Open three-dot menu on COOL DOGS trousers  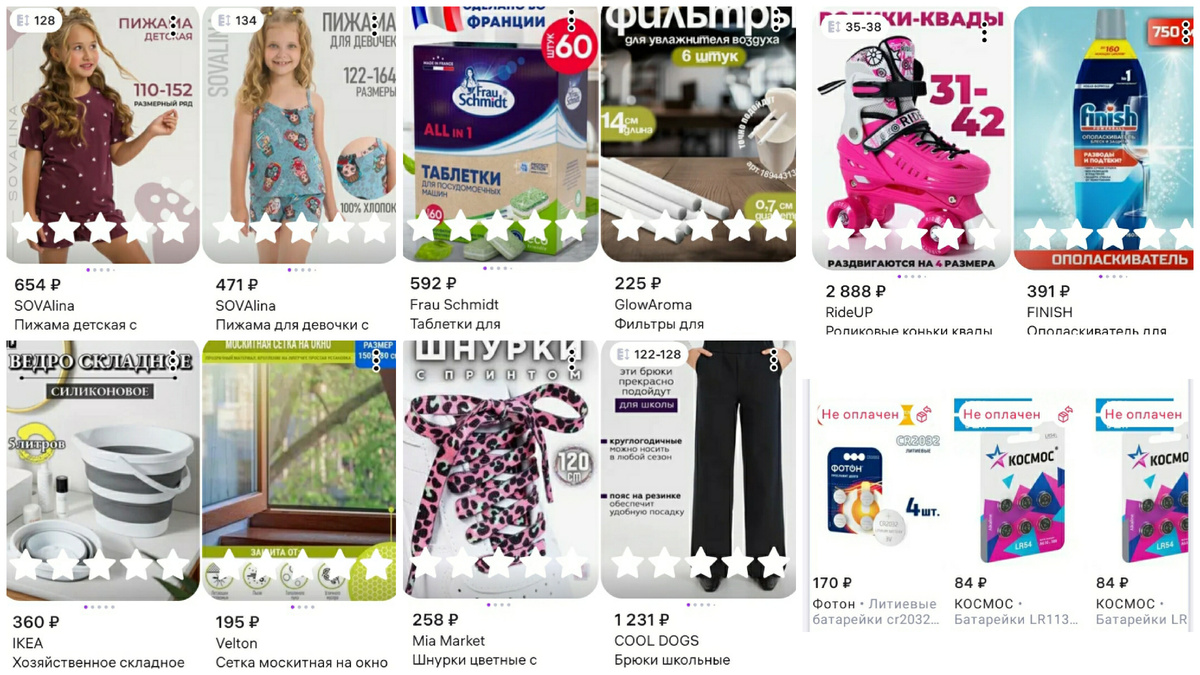click(774, 361)
